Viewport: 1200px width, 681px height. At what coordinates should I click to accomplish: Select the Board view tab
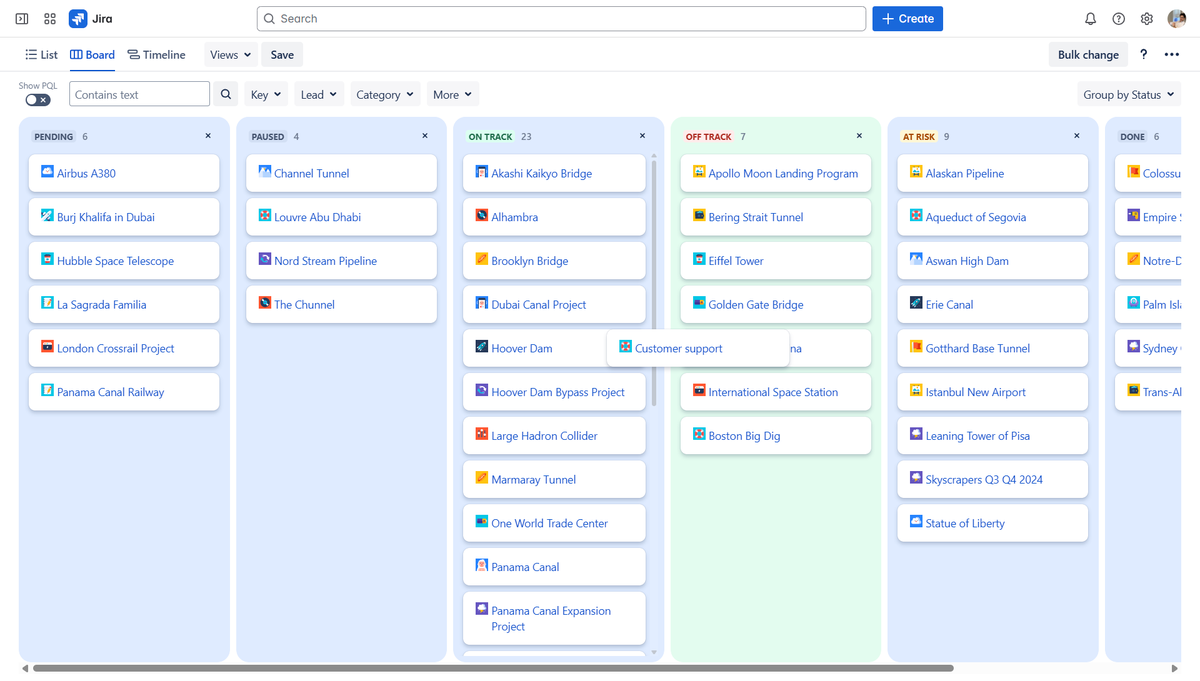(92, 55)
